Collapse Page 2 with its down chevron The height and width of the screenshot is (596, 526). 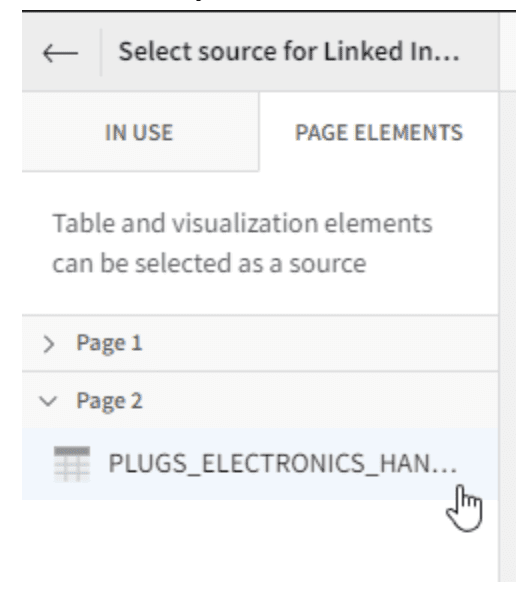click(x=48, y=401)
